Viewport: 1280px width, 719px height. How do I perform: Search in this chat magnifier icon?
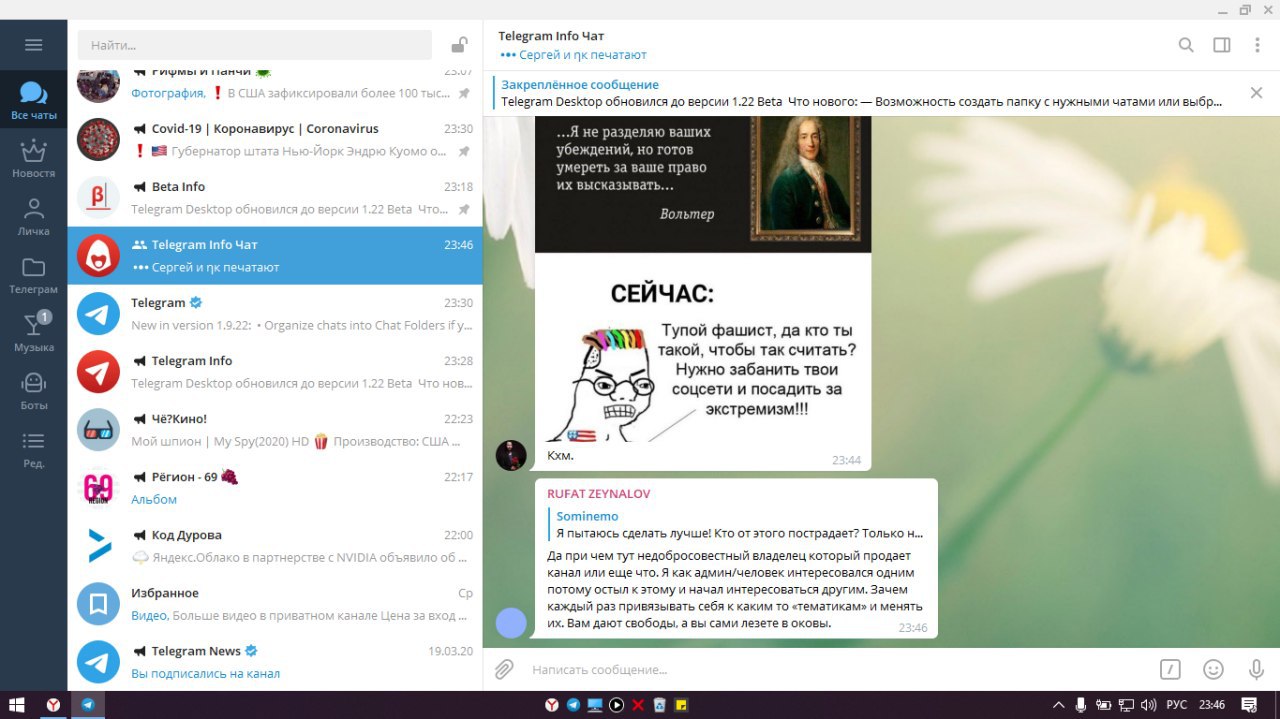point(1186,45)
